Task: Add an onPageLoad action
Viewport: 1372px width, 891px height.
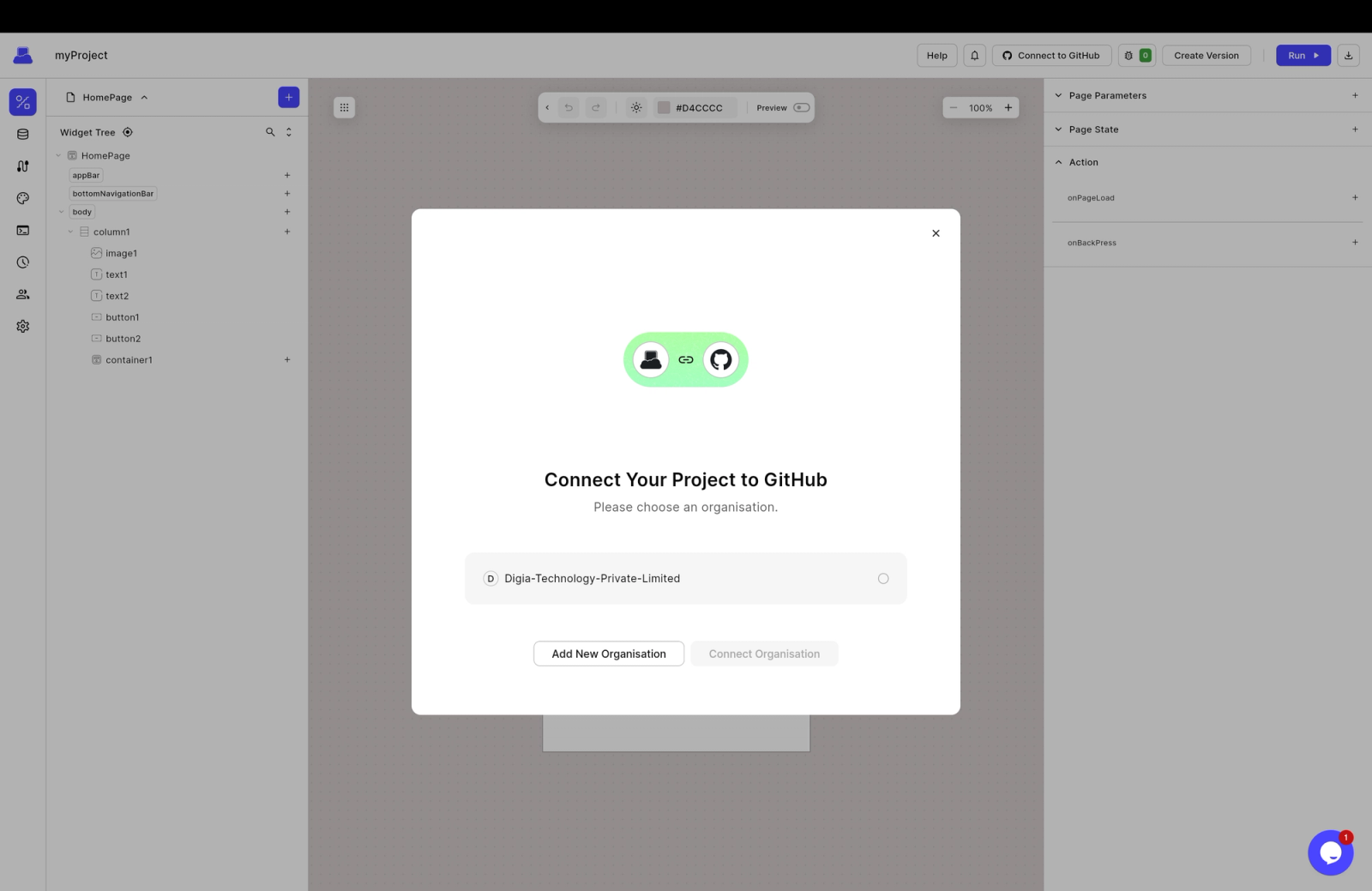Action: pyautogui.click(x=1355, y=198)
